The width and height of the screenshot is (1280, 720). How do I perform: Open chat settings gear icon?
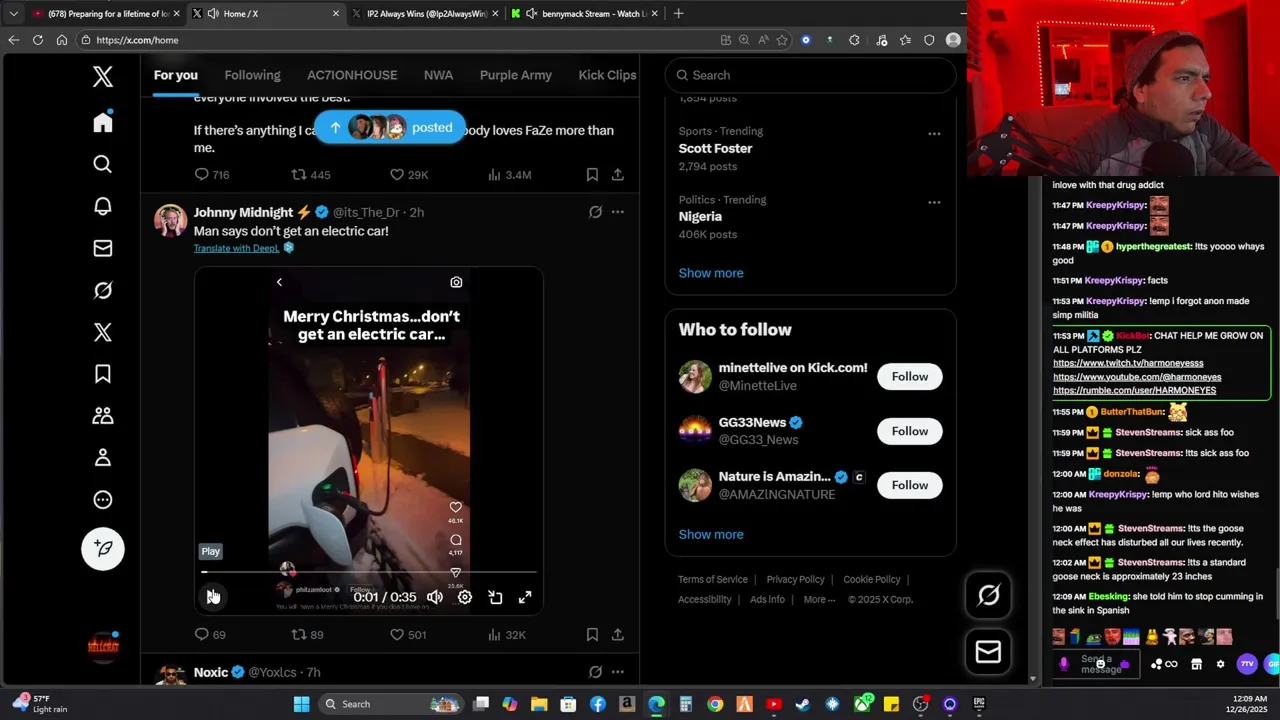pos(1220,664)
